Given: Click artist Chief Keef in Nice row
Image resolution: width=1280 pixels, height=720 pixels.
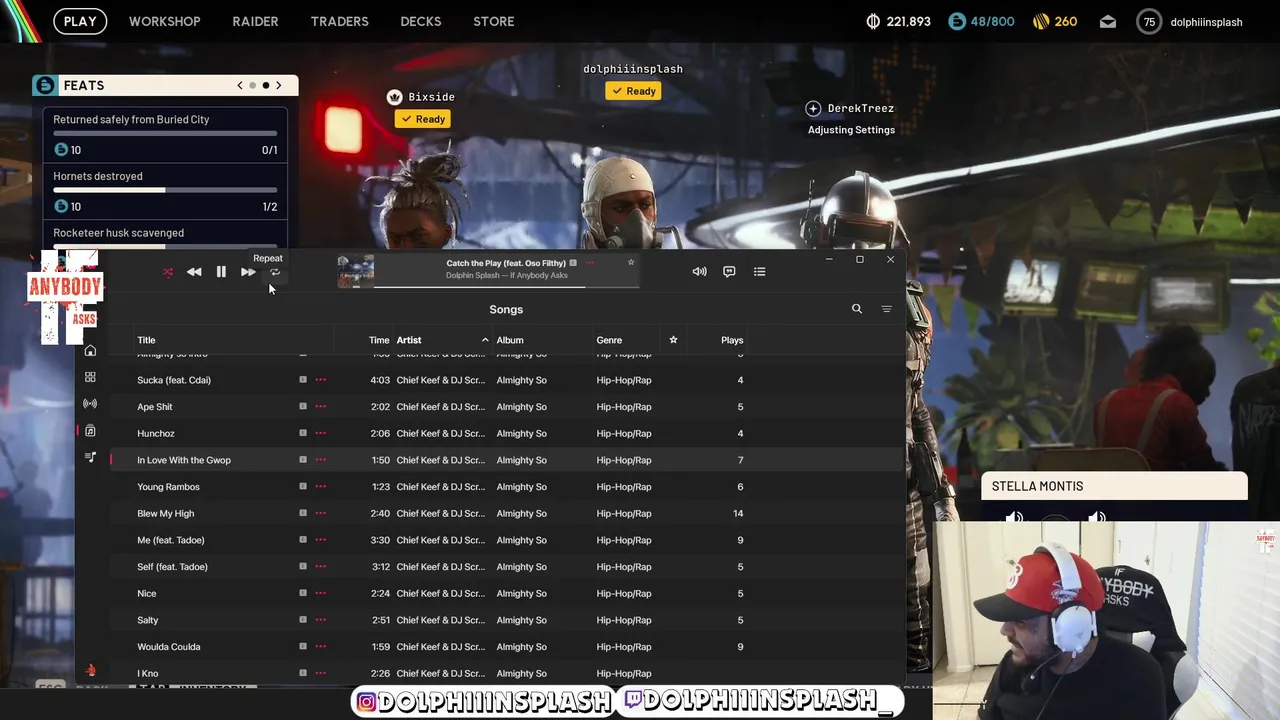Looking at the screenshot, I should tap(440, 593).
